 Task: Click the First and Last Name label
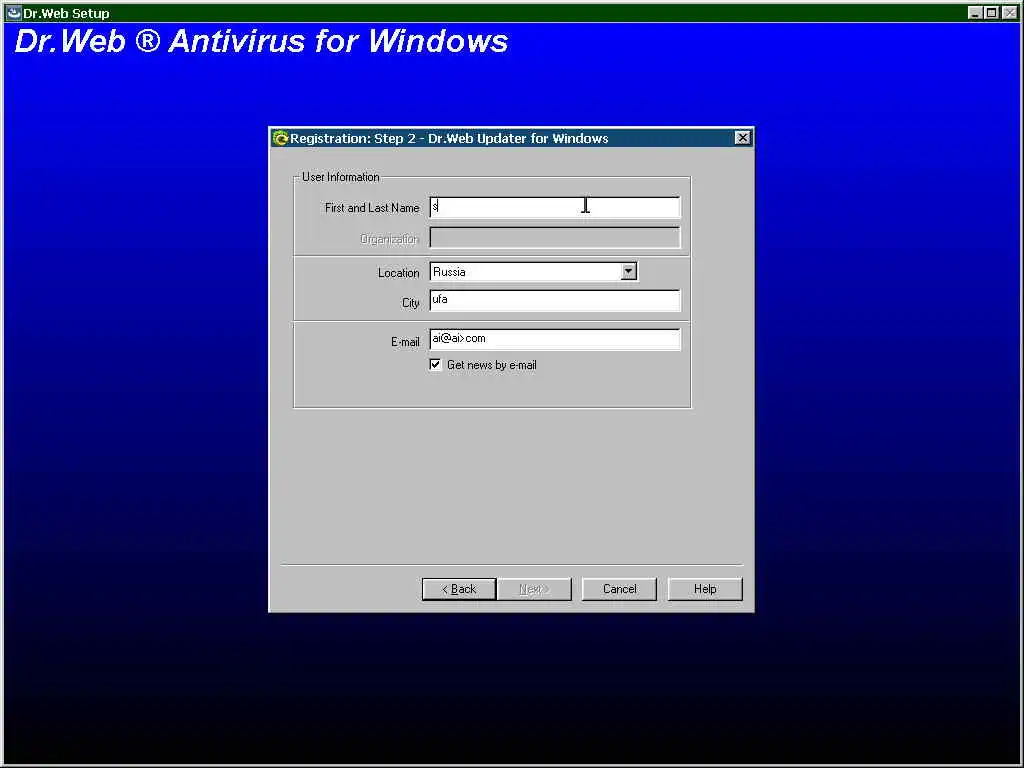pyautogui.click(x=372, y=208)
